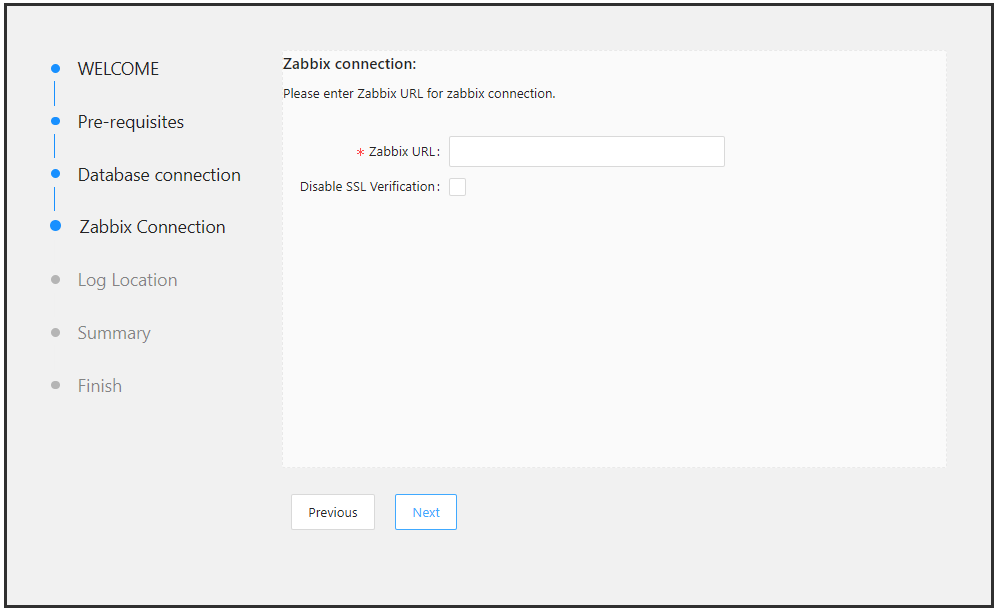
Task: Go to the Next step
Action: point(426,512)
